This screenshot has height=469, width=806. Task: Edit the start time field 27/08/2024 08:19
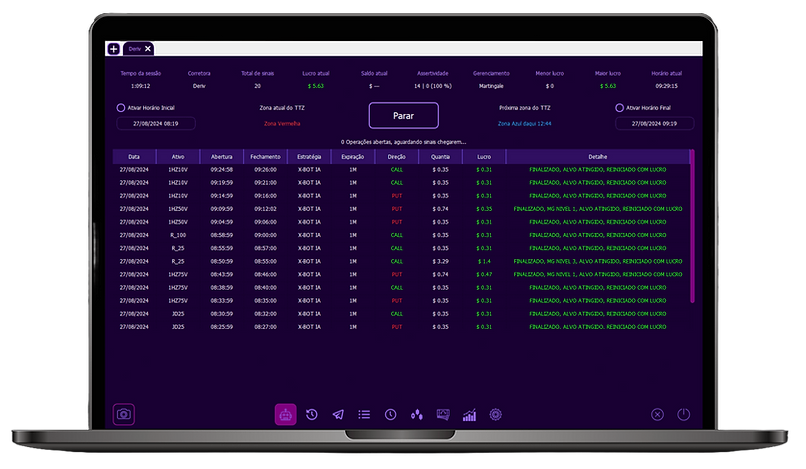pyautogui.click(x=155, y=123)
